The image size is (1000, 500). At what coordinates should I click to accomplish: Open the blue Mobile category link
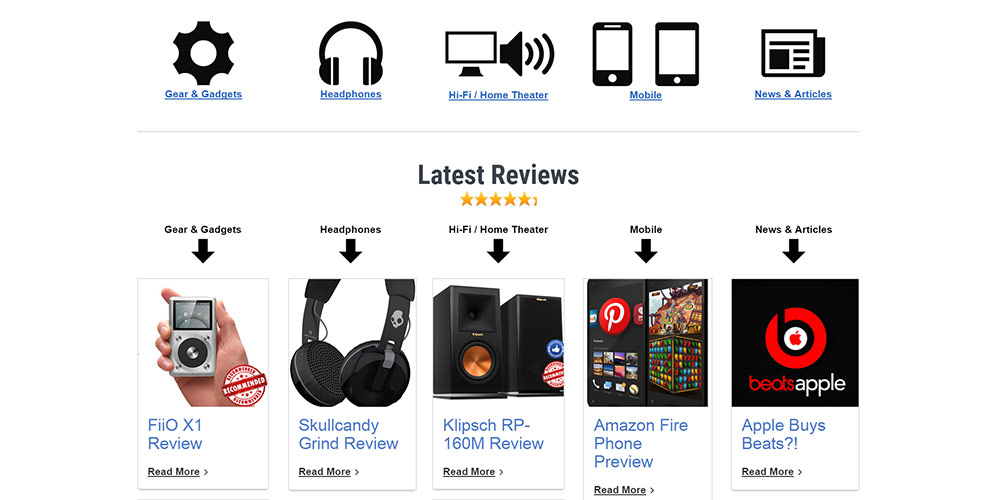(x=645, y=95)
